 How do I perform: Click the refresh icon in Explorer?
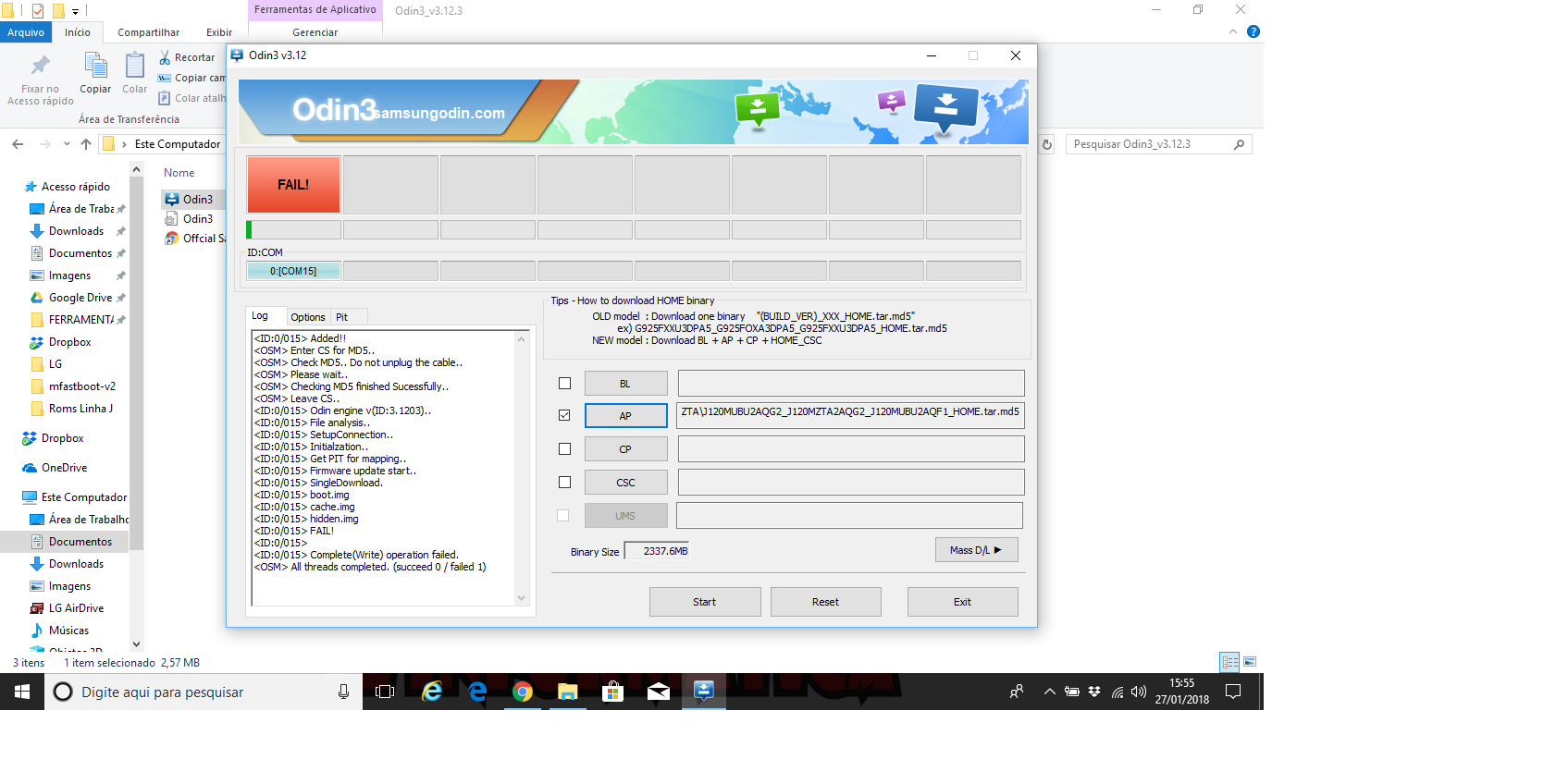(1047, 144)
